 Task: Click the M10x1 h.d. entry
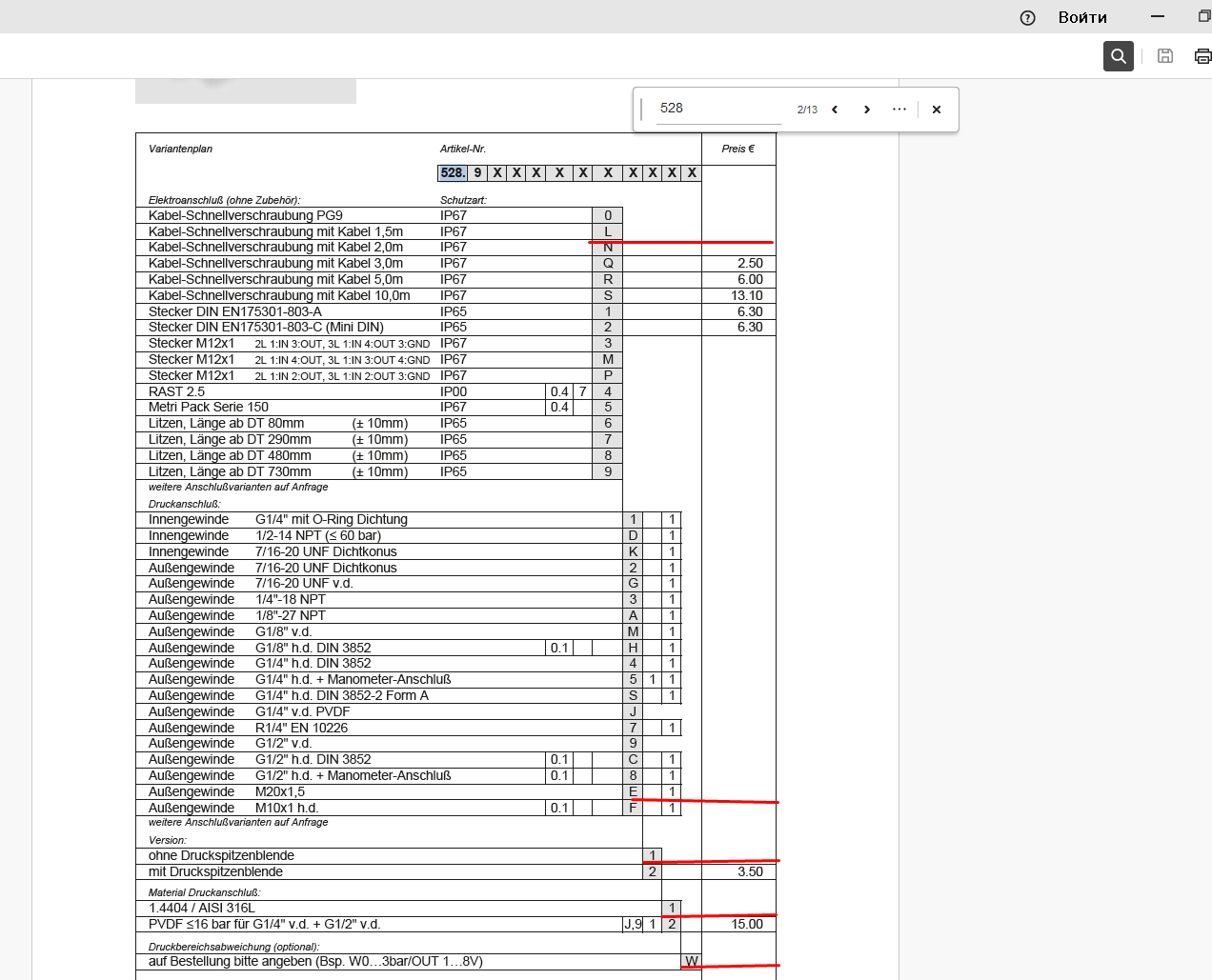coord(287,808)
